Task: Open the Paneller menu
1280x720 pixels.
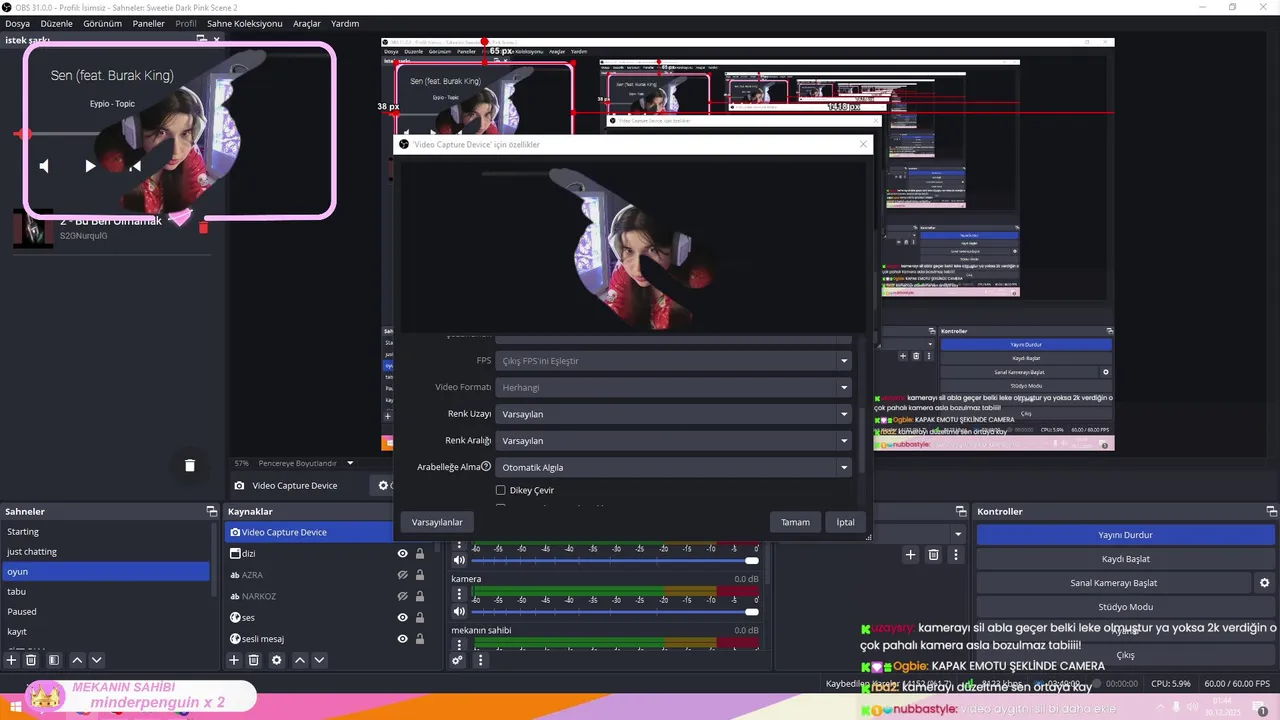Action: pyautogui.click(x=148, y=23)
